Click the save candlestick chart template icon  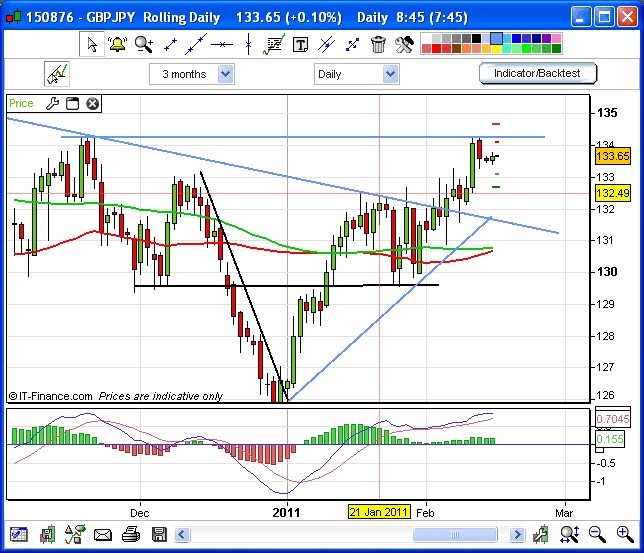(47, 534)
